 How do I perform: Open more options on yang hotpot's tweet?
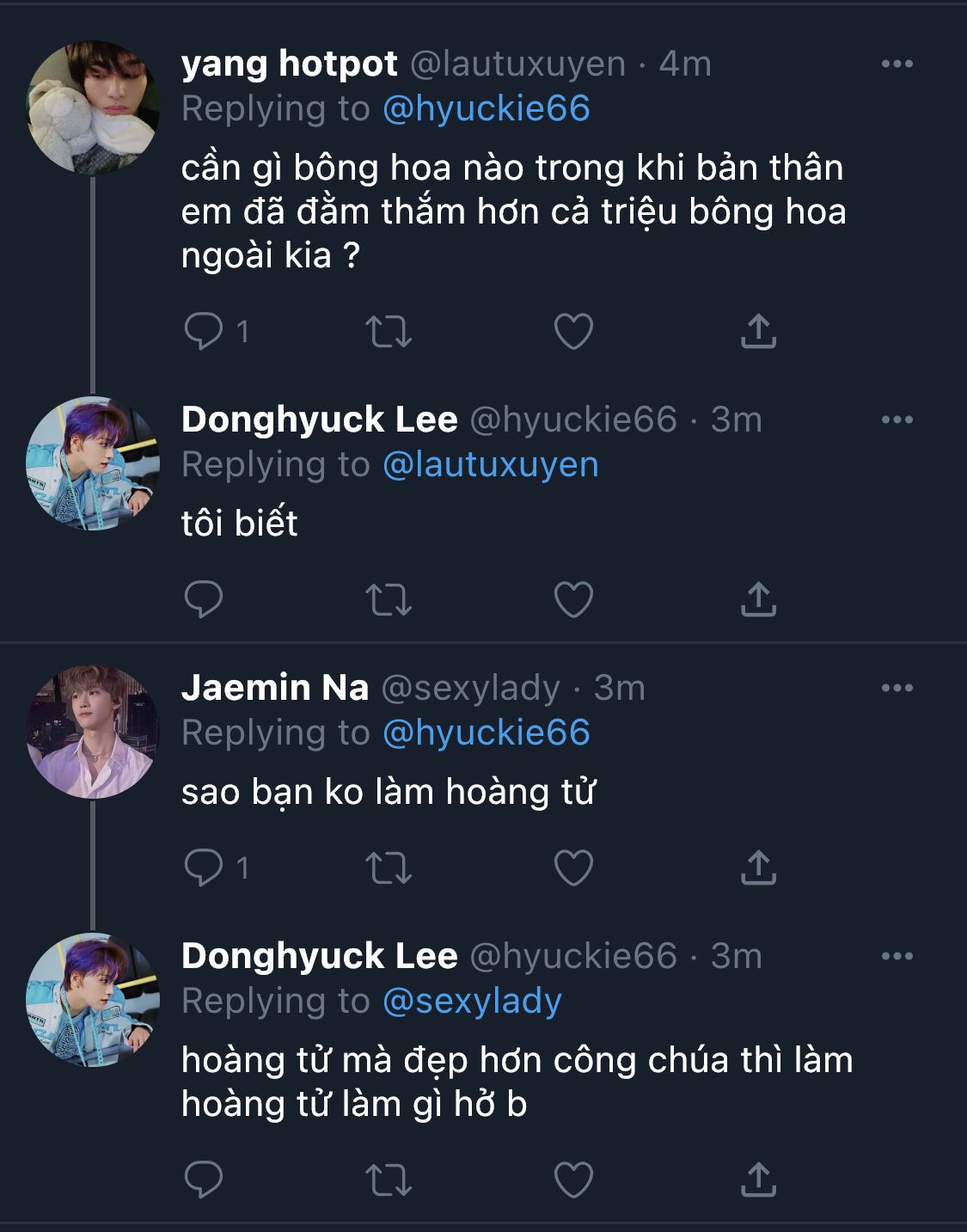pos(897,64)
